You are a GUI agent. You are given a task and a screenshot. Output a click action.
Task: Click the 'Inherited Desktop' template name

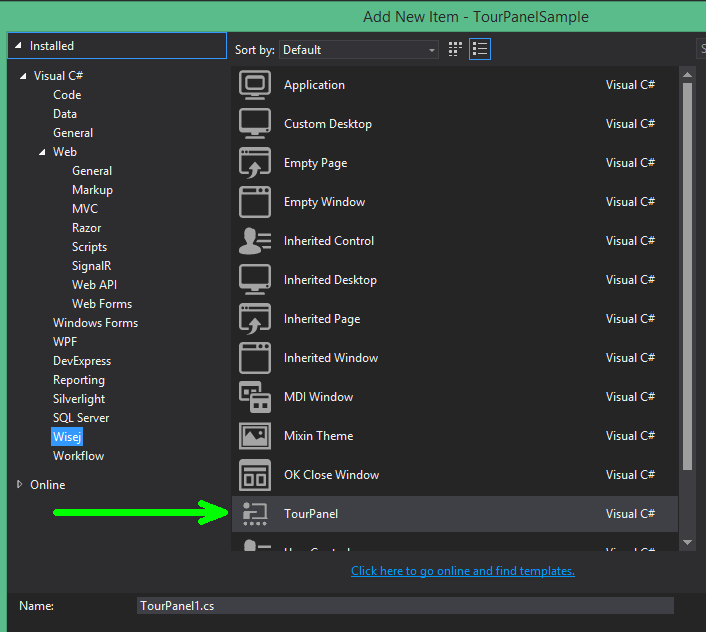tap(330, 280)
